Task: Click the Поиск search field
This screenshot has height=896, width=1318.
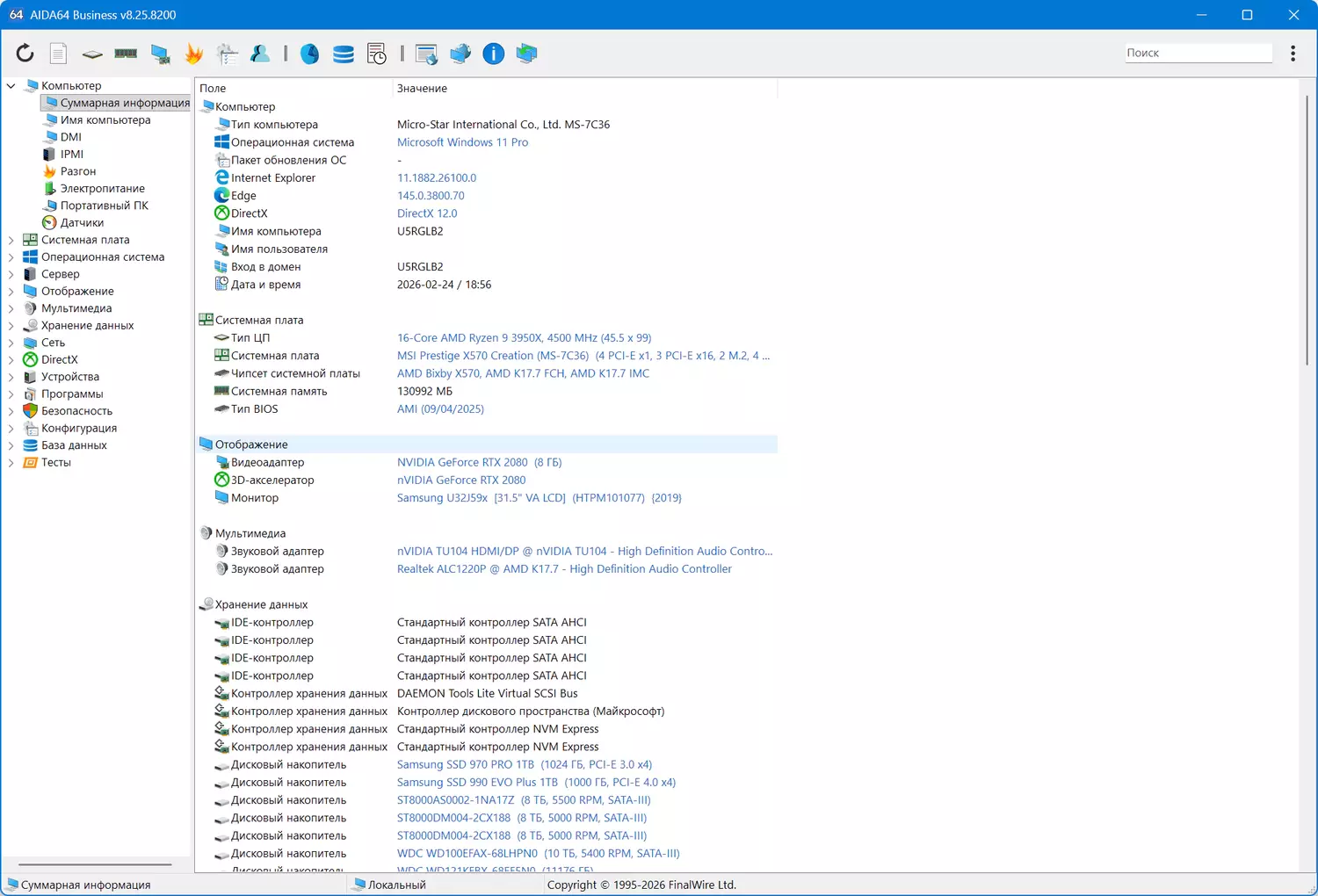Action: (x=1198, y=53)
